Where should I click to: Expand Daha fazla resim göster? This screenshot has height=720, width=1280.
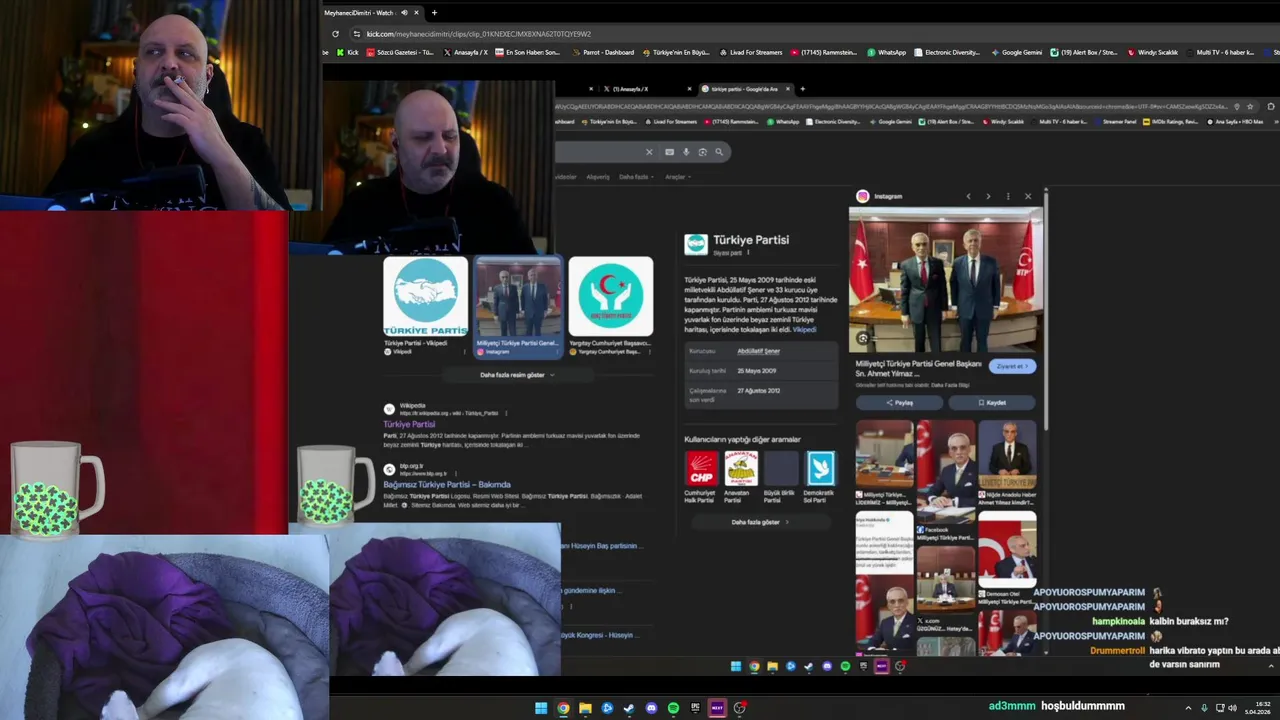(x=517, y=375)
